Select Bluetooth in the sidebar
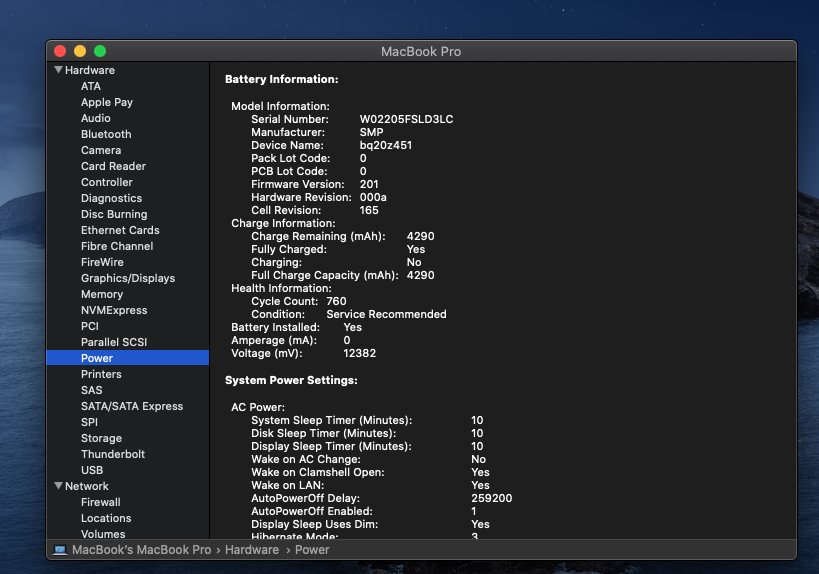The height and width of the screenshot is (574, 819). pyautogui.click(x=106, y=134)
